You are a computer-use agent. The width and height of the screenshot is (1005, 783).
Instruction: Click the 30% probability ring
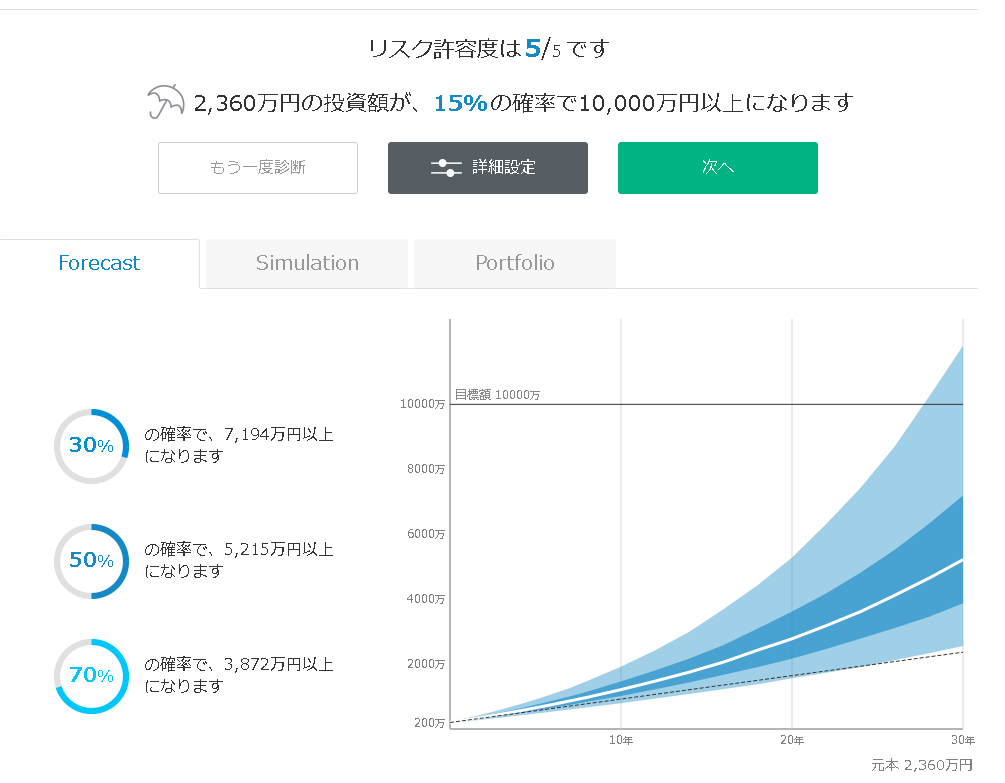point(92,446)
